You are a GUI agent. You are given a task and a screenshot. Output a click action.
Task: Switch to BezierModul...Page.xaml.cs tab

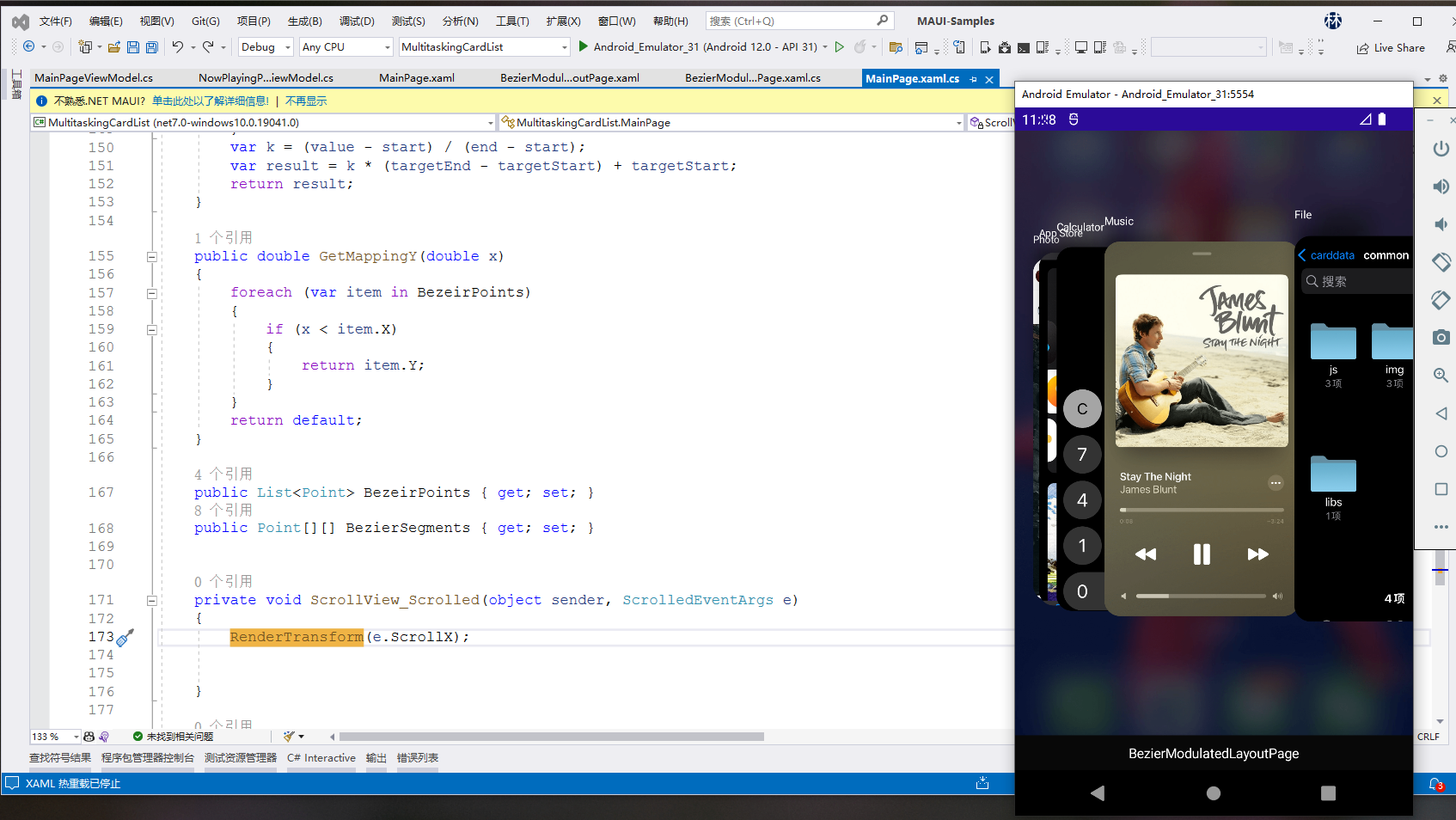coord(753,78)
